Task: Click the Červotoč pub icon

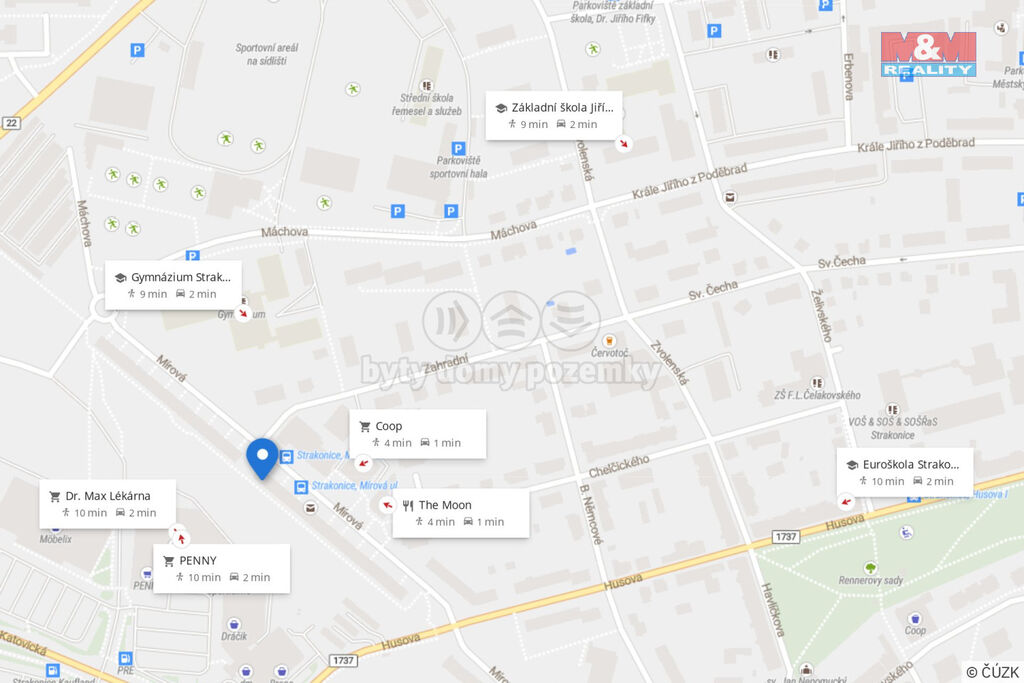Action: [x=609, y=341]
